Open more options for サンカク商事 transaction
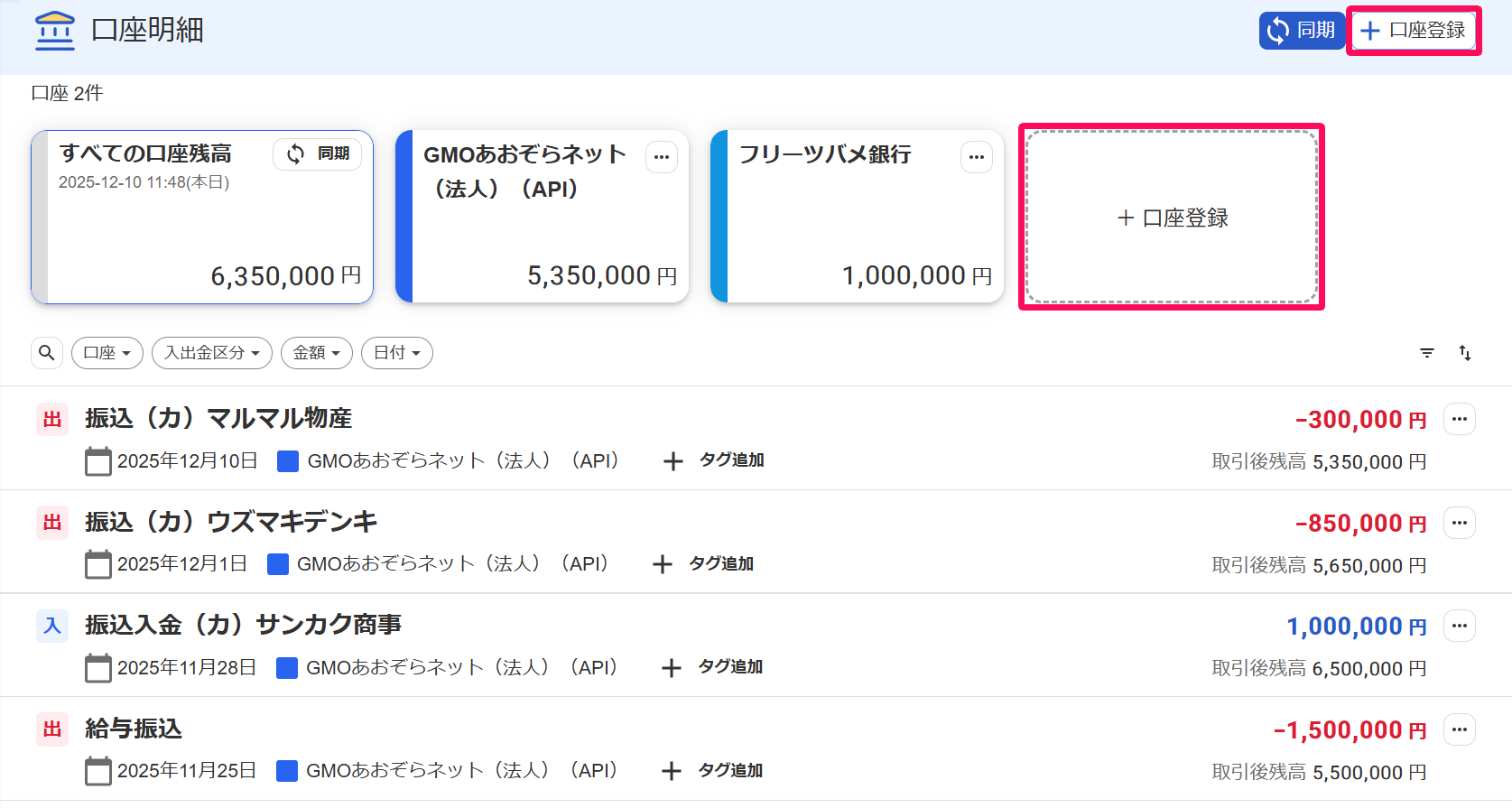 click(x=1460, y=626)
